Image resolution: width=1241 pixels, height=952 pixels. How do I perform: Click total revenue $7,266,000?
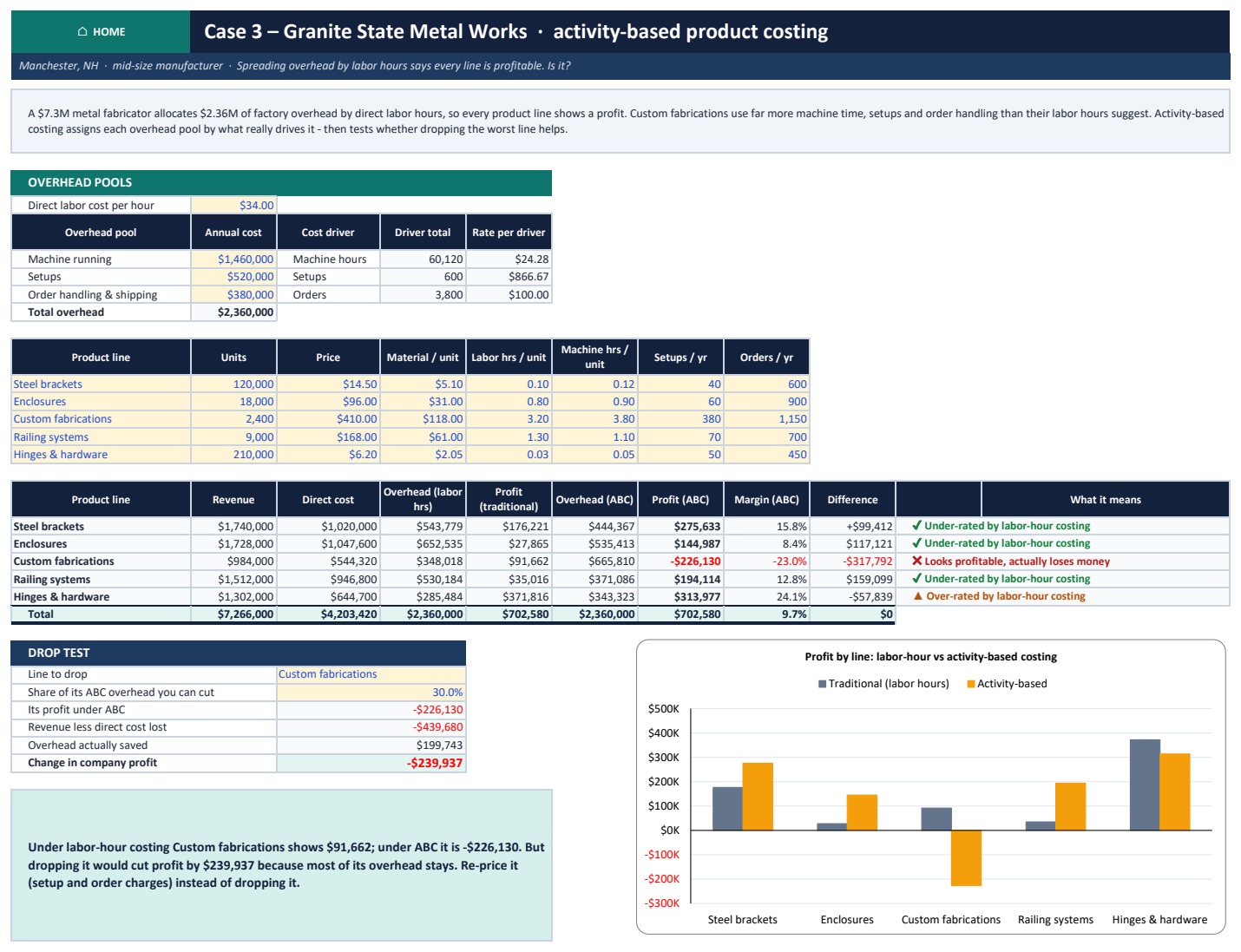(233, 614)
